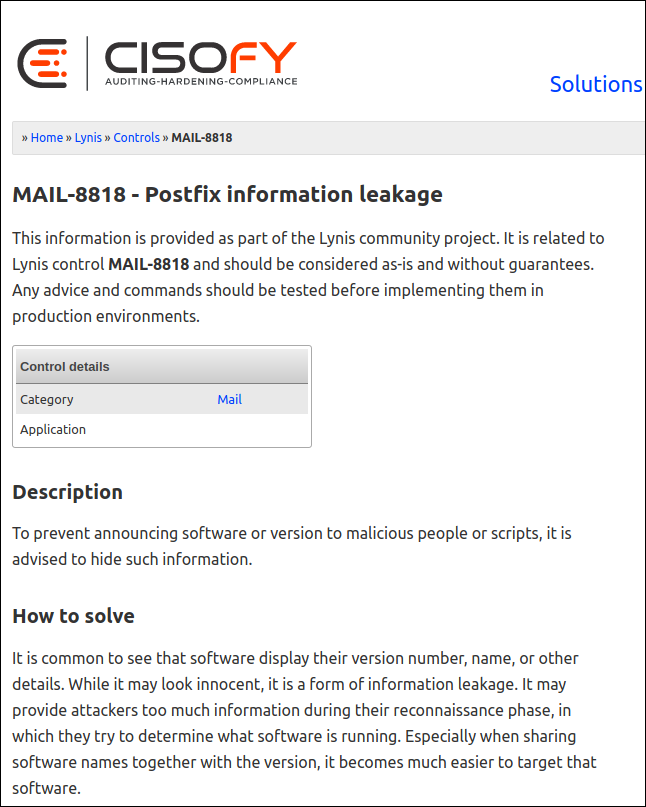646x807 pixels.
Task: Click the separator chevron before MAIL-8818
Action: point(164,138)
